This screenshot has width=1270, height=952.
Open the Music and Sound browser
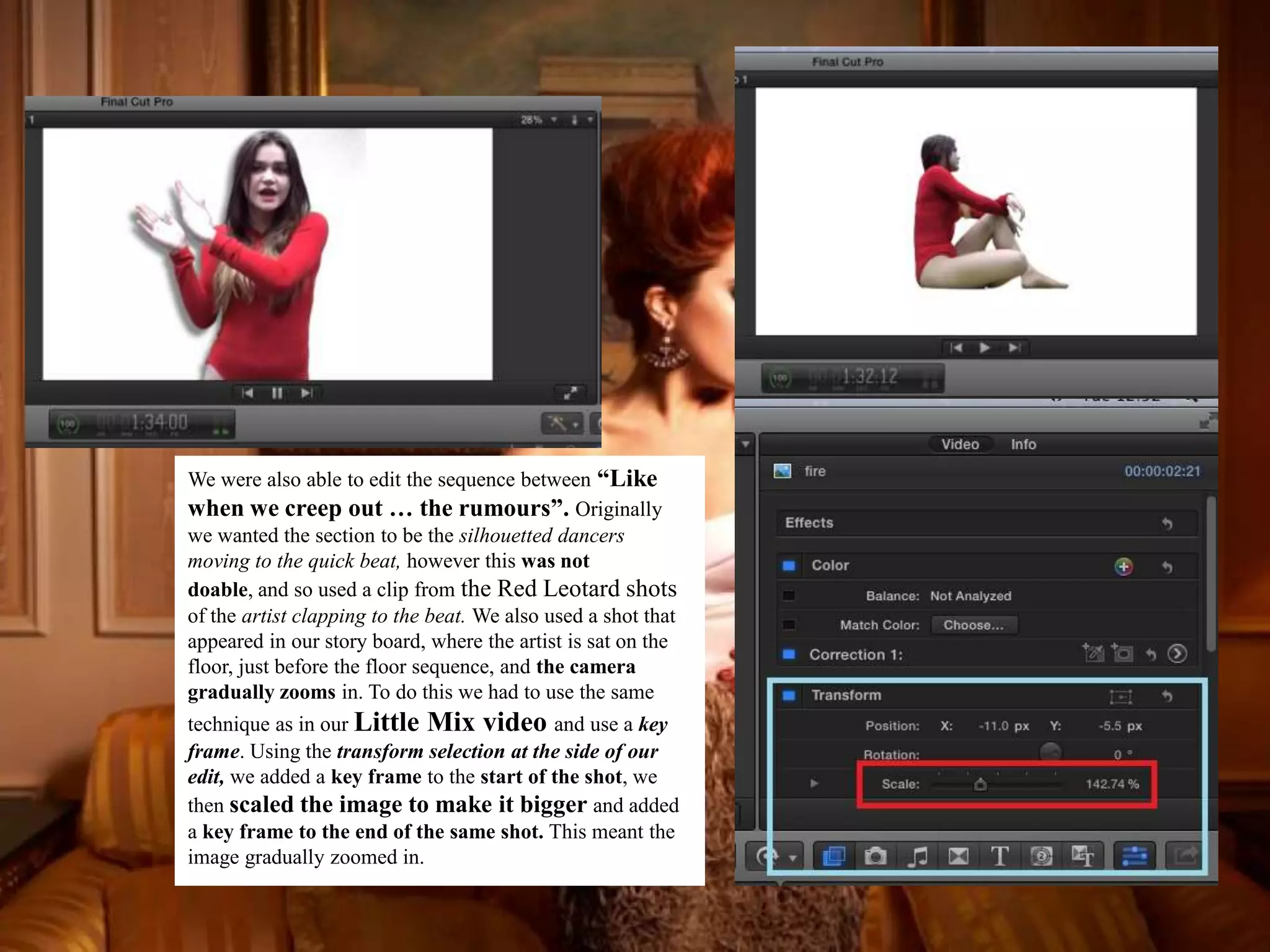[917, 857]
